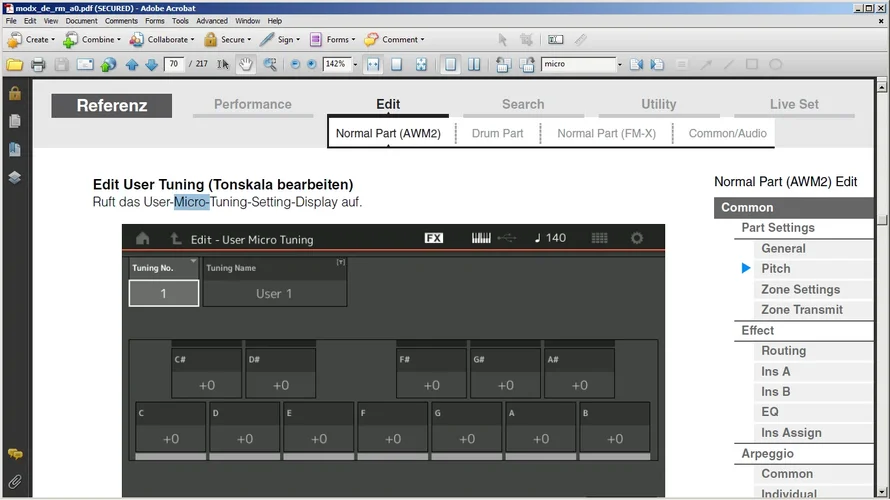Click the zoom percentage field showing 142%
890x500 pixels.
click(337, 64)
